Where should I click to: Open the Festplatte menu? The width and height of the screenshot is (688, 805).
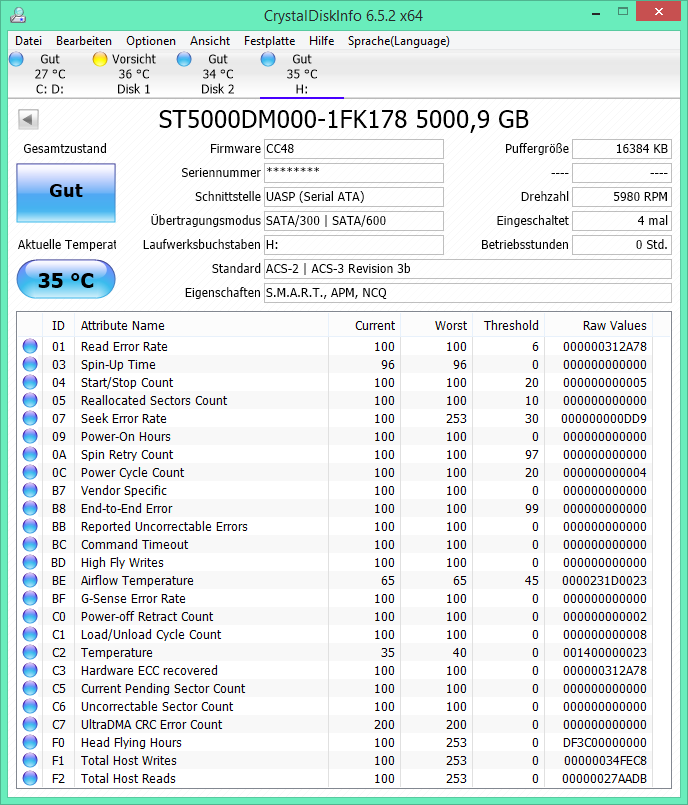point(270,41)
